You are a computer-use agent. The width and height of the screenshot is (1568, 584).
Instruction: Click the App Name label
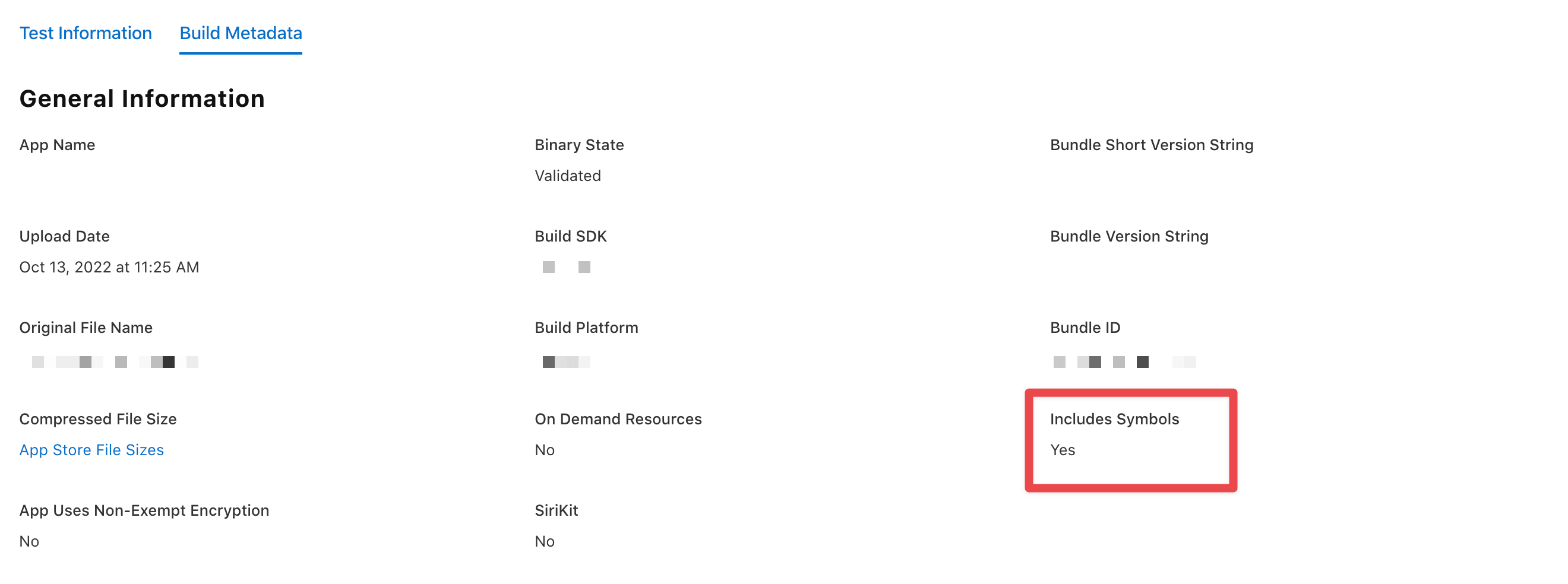57,145
